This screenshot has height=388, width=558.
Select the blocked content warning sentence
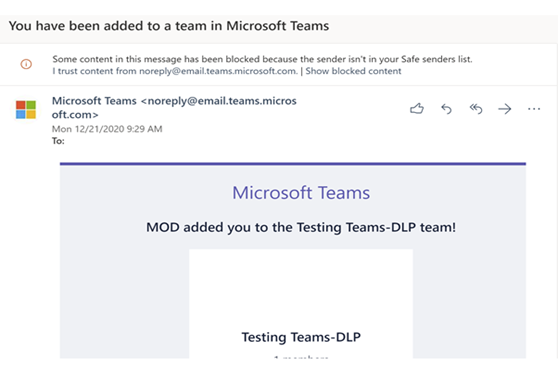click(x=262, y=59)
